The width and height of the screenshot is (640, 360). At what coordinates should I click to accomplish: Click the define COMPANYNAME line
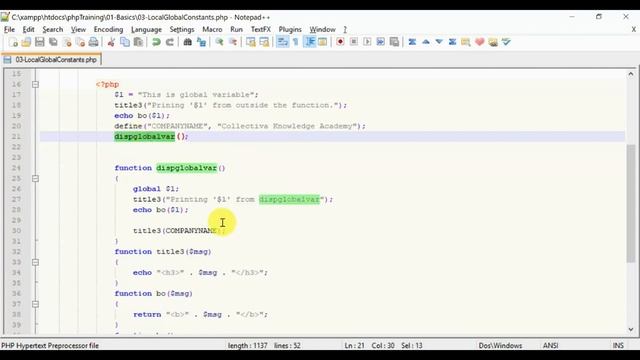(x=240, y=126)
